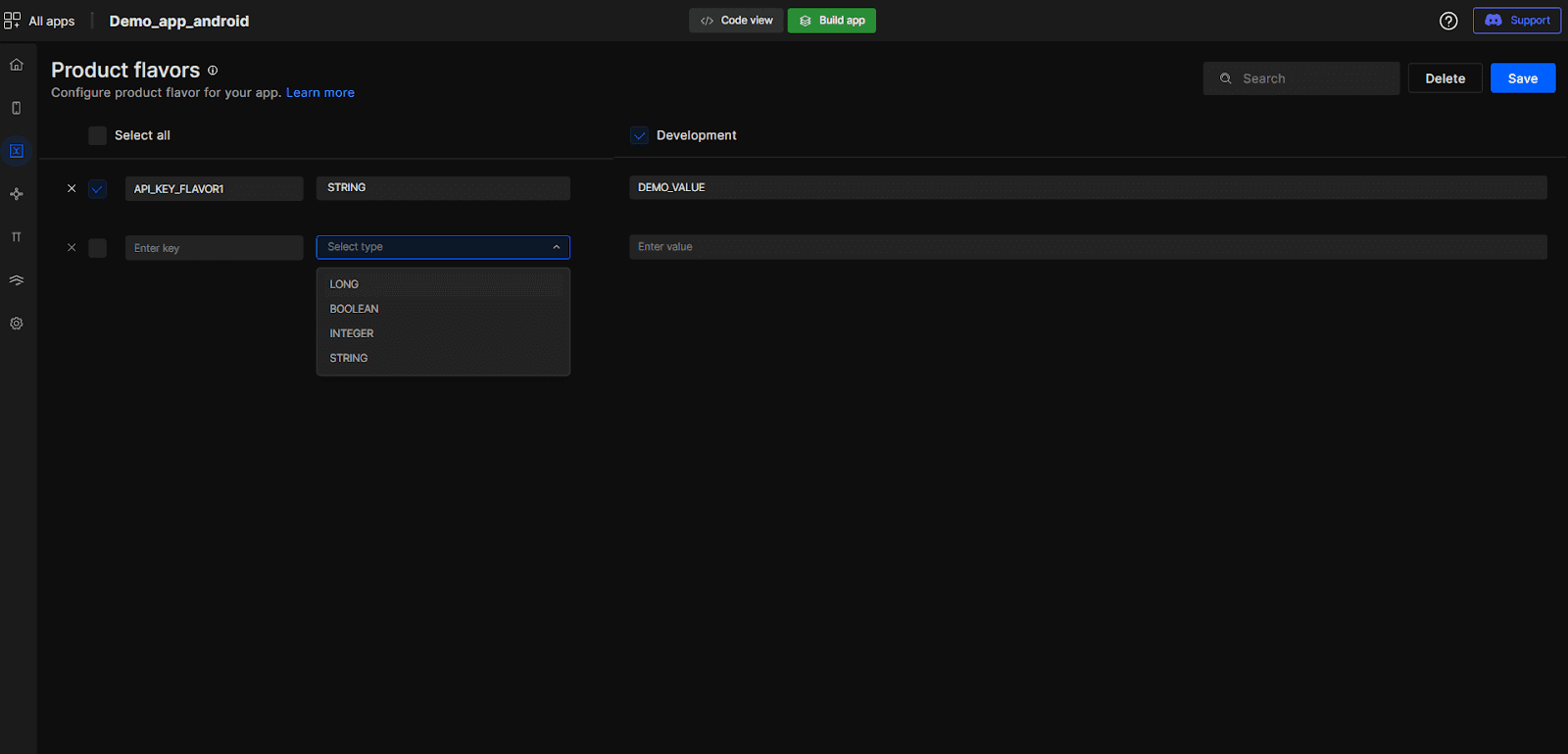Collapse the Select type dropdown
The width and height of the screenshot is (1568, 754).
[556, 247]
